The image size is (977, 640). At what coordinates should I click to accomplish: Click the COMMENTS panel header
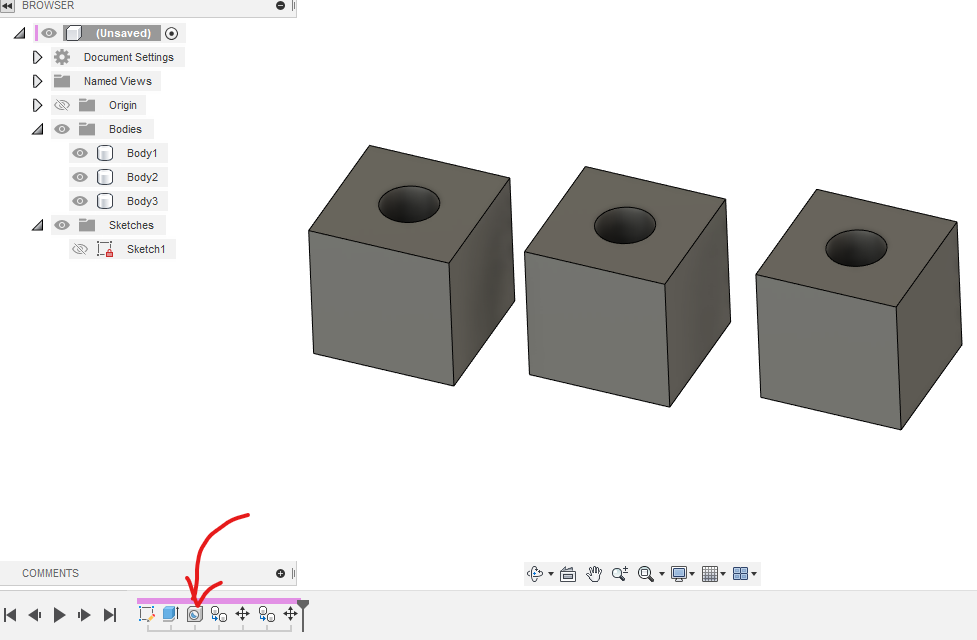click(50, 573)
